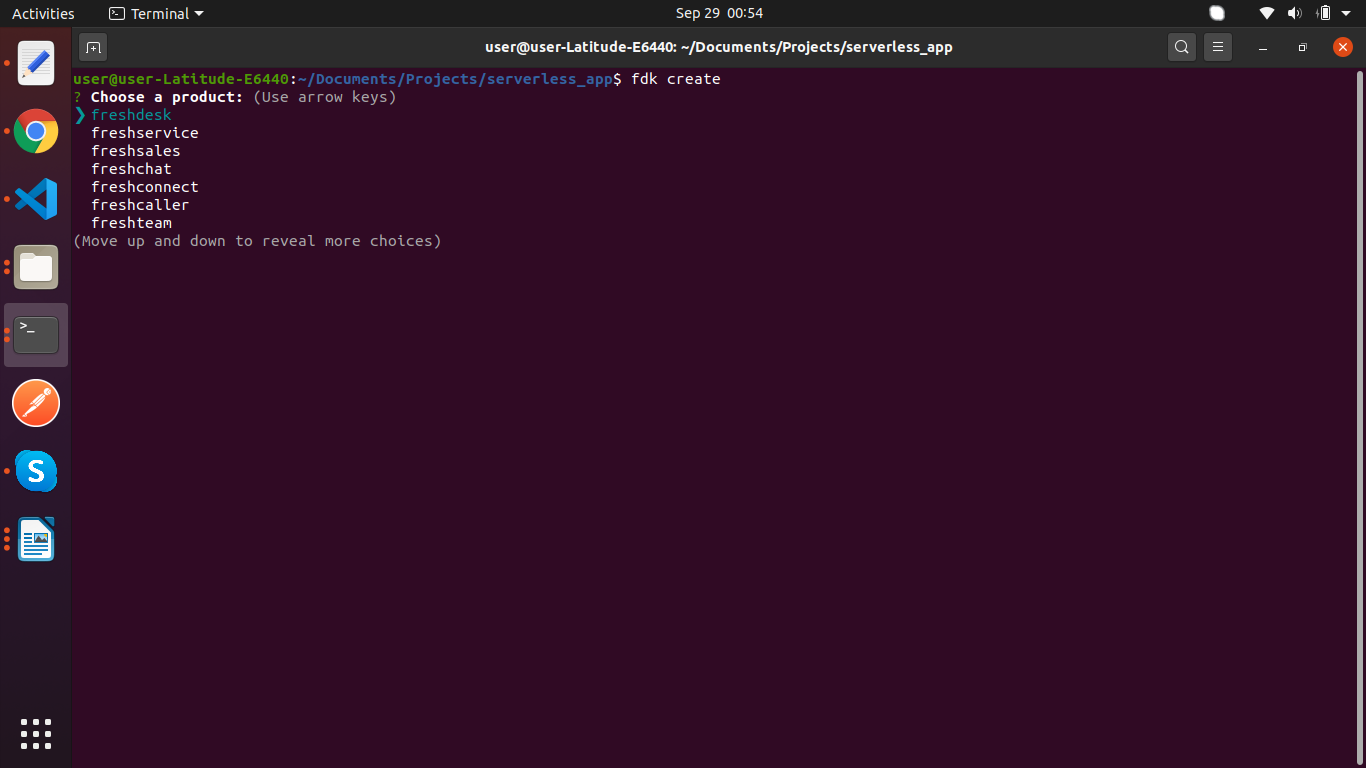Click the terminal vertical scrollbar
The width and height of the screenshot is (1366, 768).
tap(1360, 417)
